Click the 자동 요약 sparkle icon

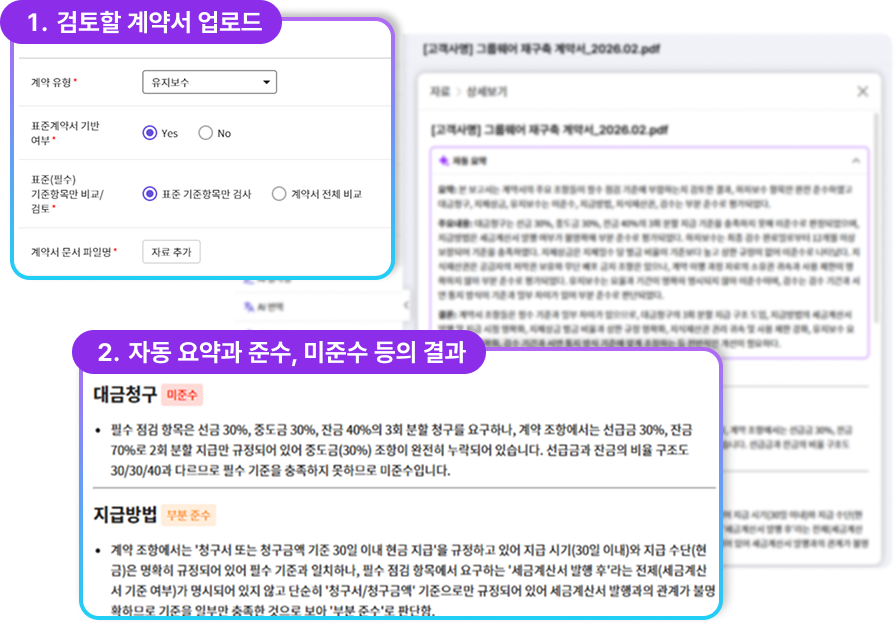tap(445, 160)
